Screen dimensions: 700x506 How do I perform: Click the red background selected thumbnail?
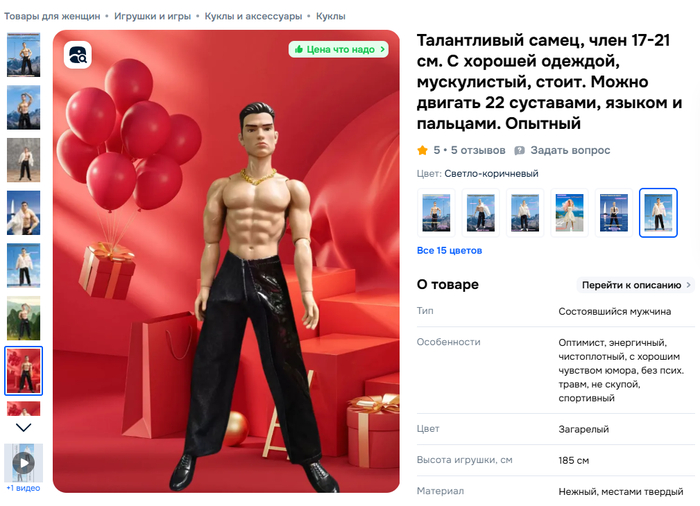(x=24, y=371)
